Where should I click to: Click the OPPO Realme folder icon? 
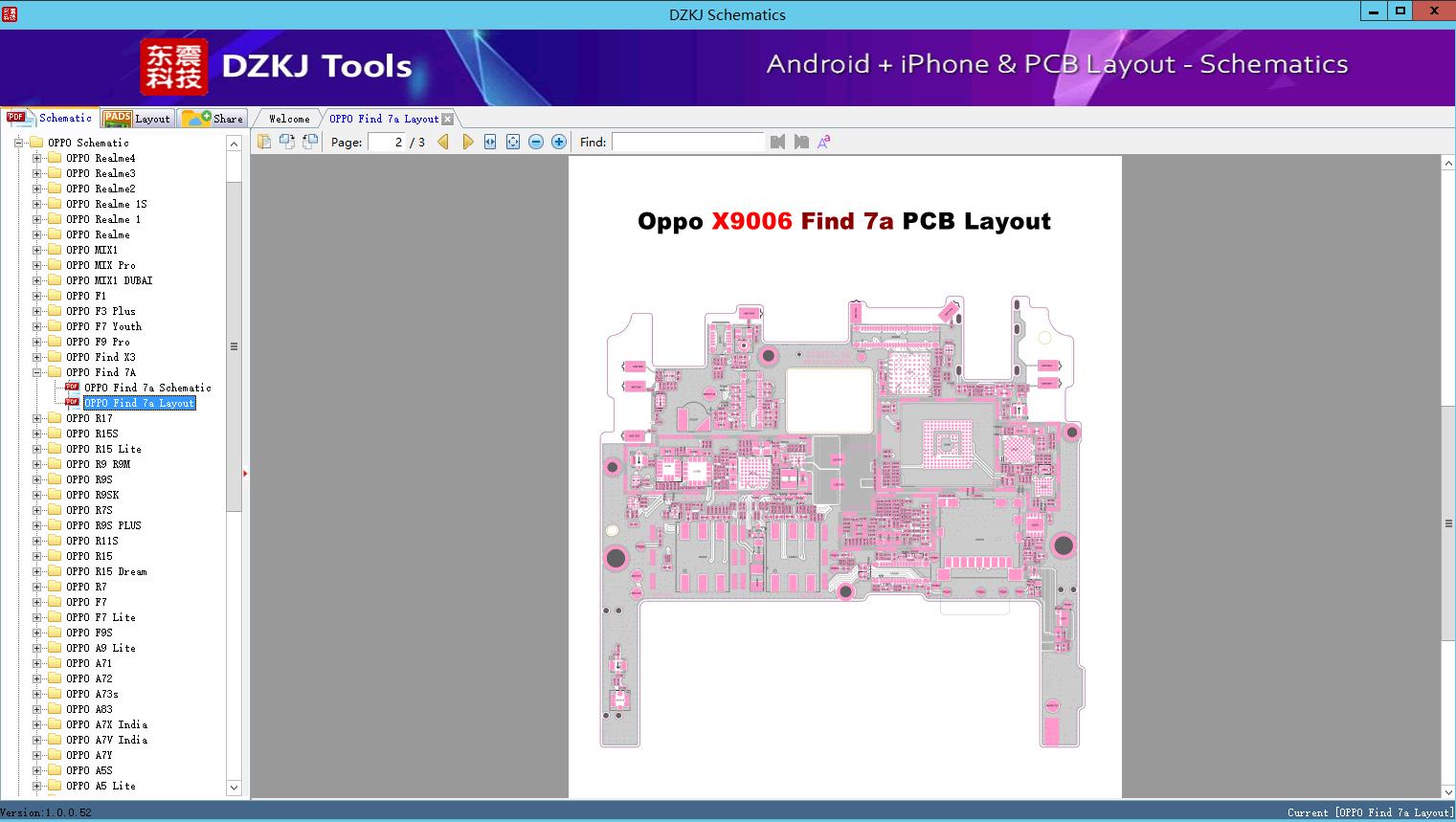pos(55,234)
